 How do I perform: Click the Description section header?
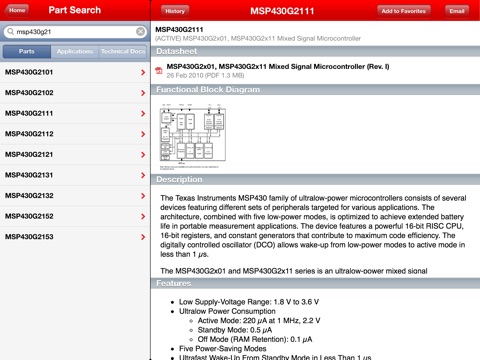click(x=315, y=179)
